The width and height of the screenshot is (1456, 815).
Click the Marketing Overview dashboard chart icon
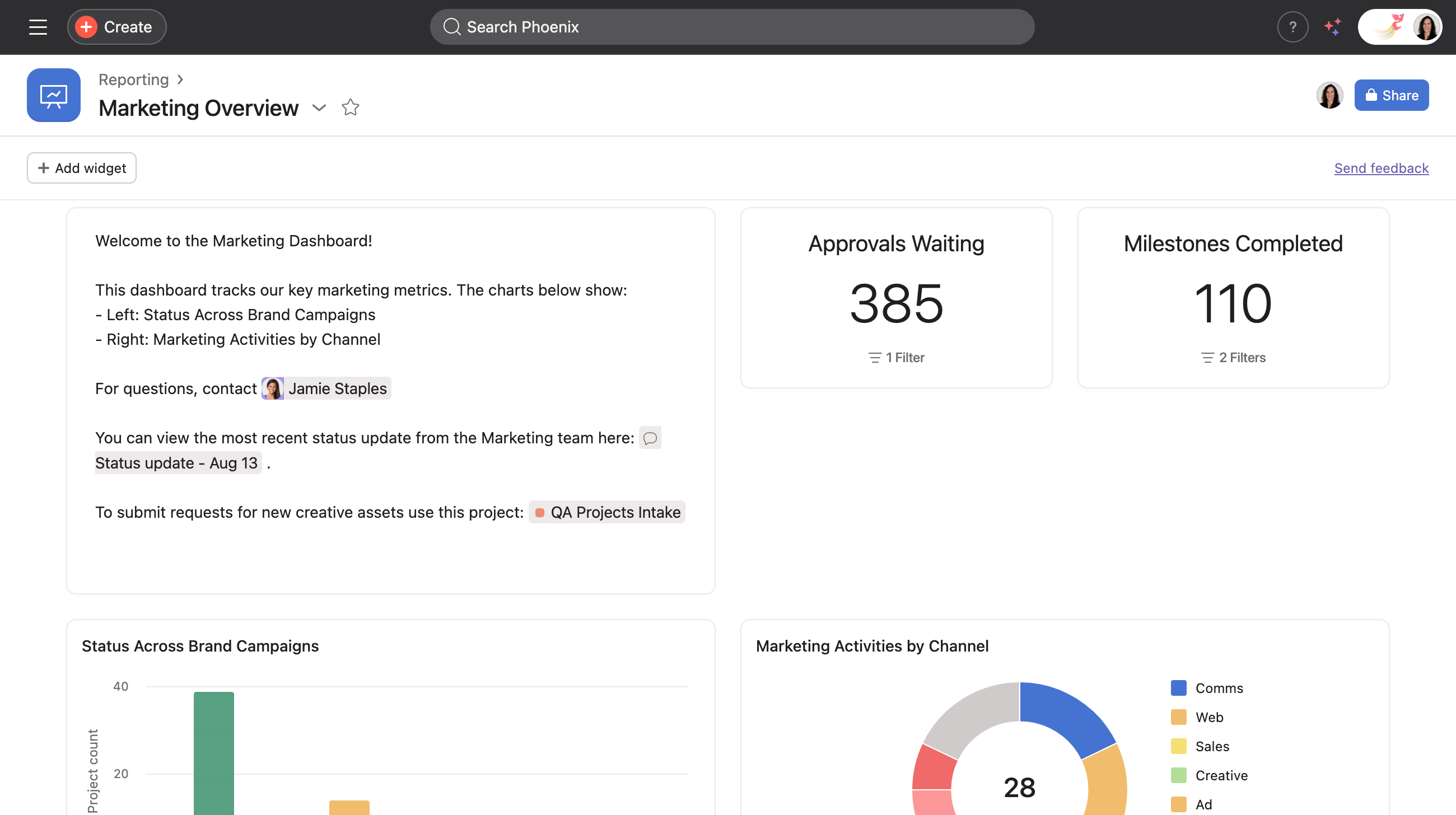(53, 95)
